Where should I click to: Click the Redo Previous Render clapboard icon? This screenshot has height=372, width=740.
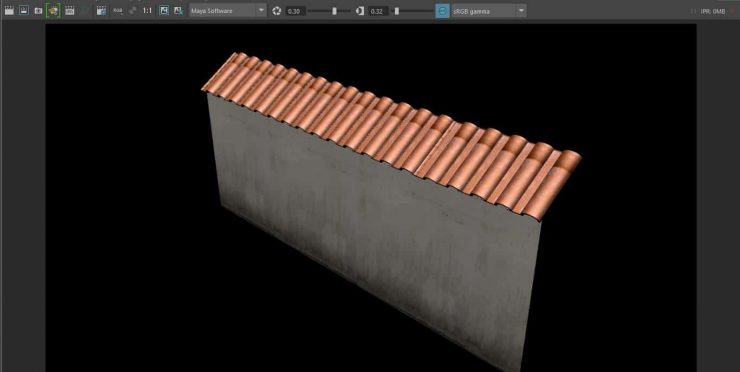[9, 10]
